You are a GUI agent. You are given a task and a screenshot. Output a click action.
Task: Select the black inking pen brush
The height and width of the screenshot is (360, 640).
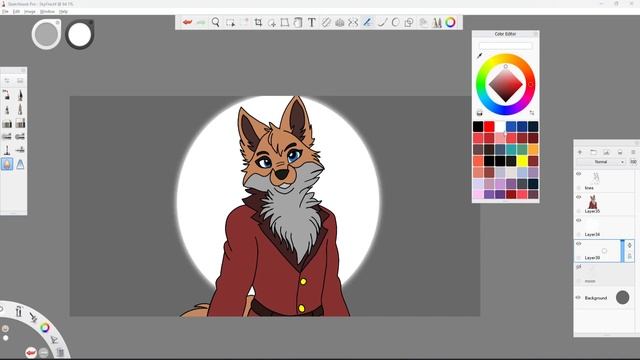pyautogui.click(x=20, y=95)
